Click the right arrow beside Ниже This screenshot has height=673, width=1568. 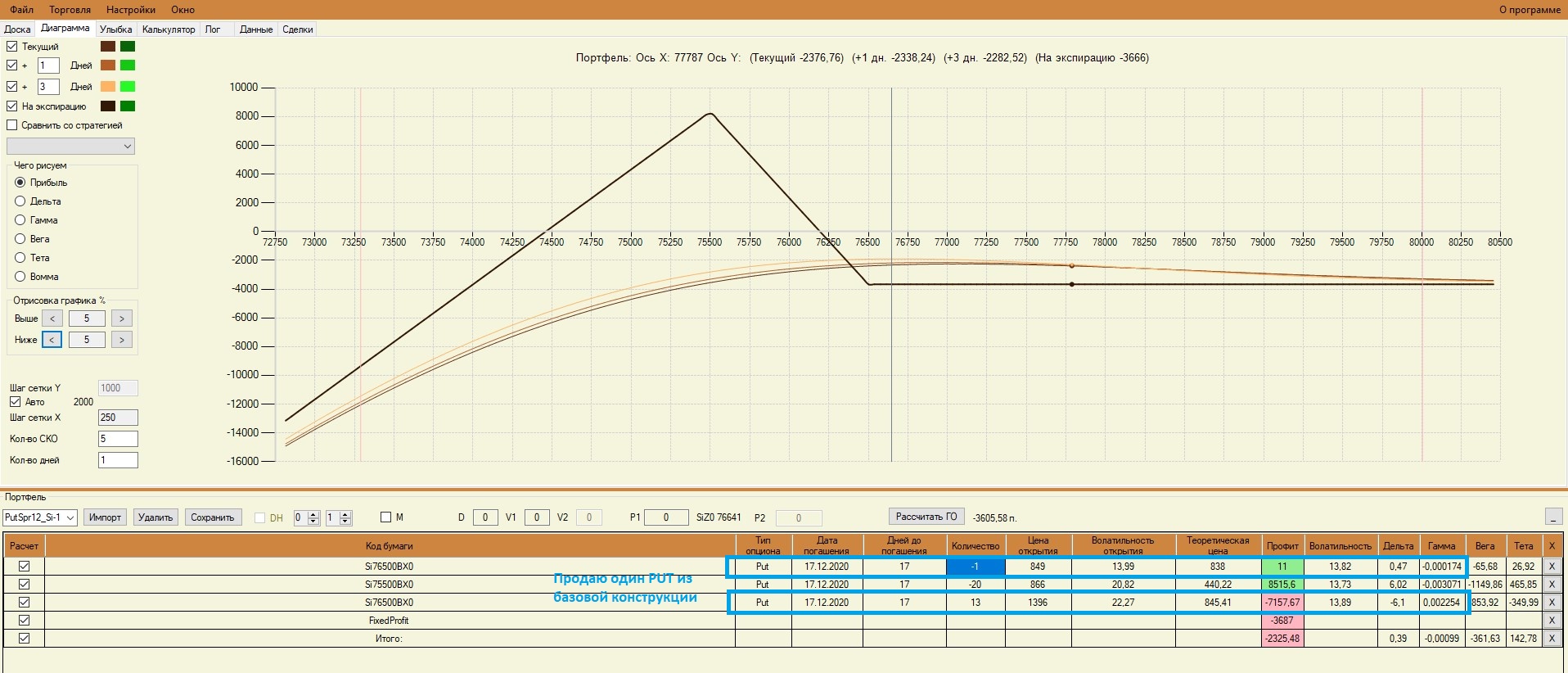click(122, 340)
